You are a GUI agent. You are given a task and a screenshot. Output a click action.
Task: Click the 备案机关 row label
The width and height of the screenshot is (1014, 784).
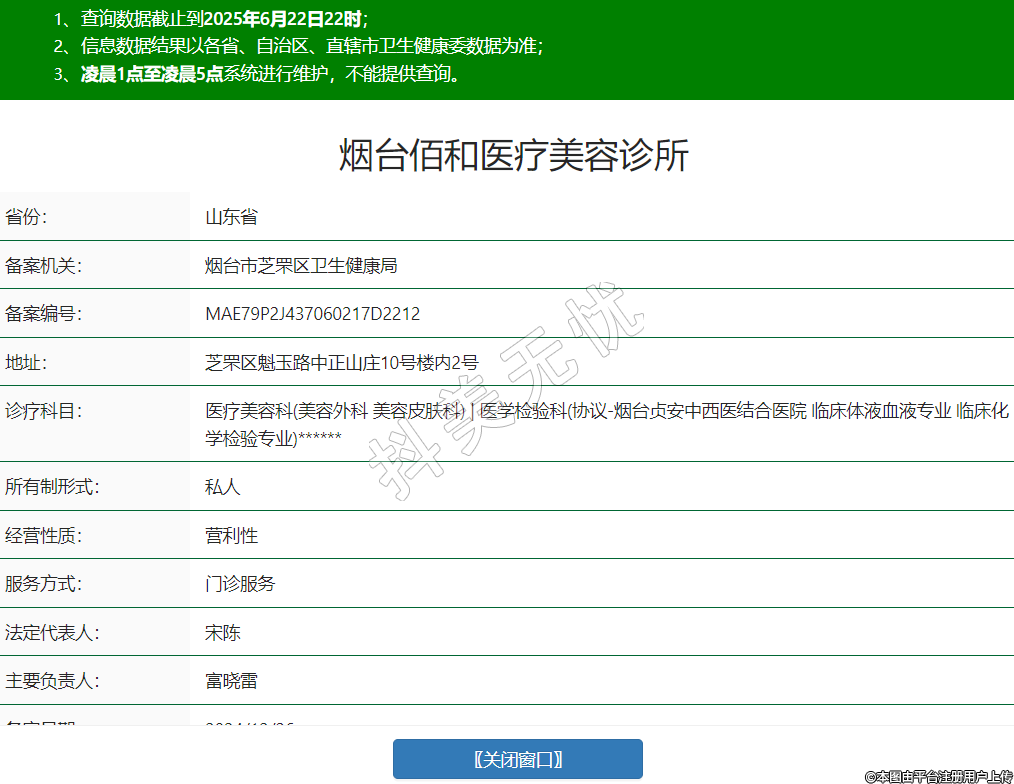43,265
